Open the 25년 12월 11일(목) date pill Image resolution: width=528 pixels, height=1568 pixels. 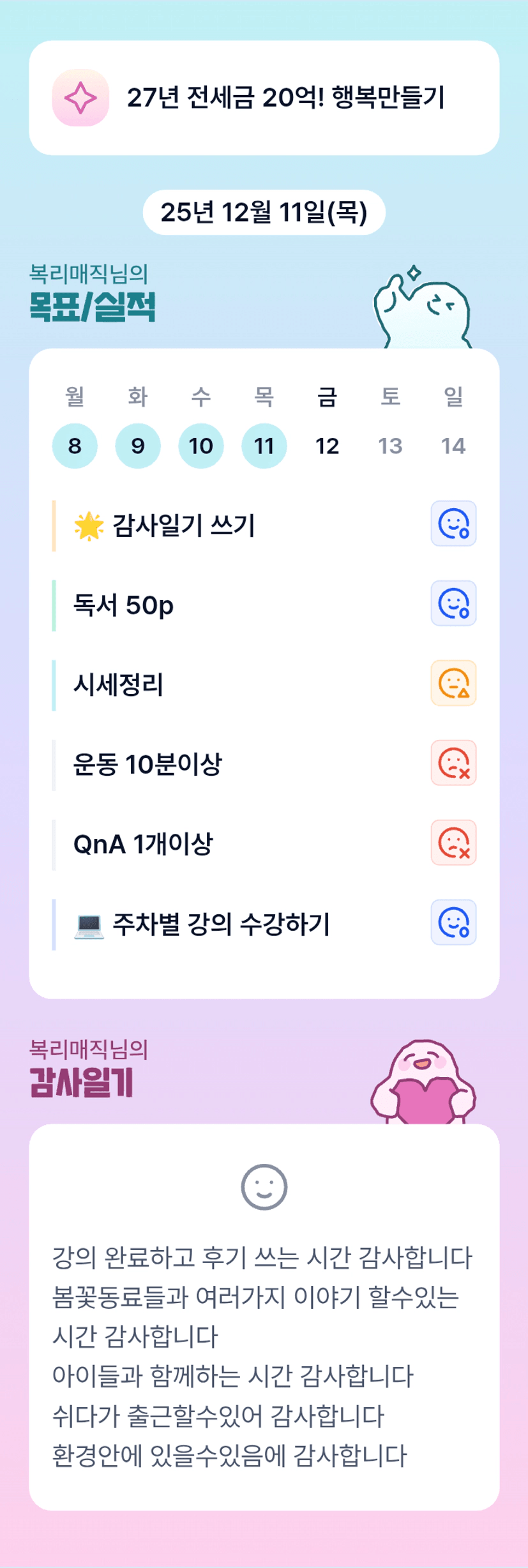[x=264, y=213]
